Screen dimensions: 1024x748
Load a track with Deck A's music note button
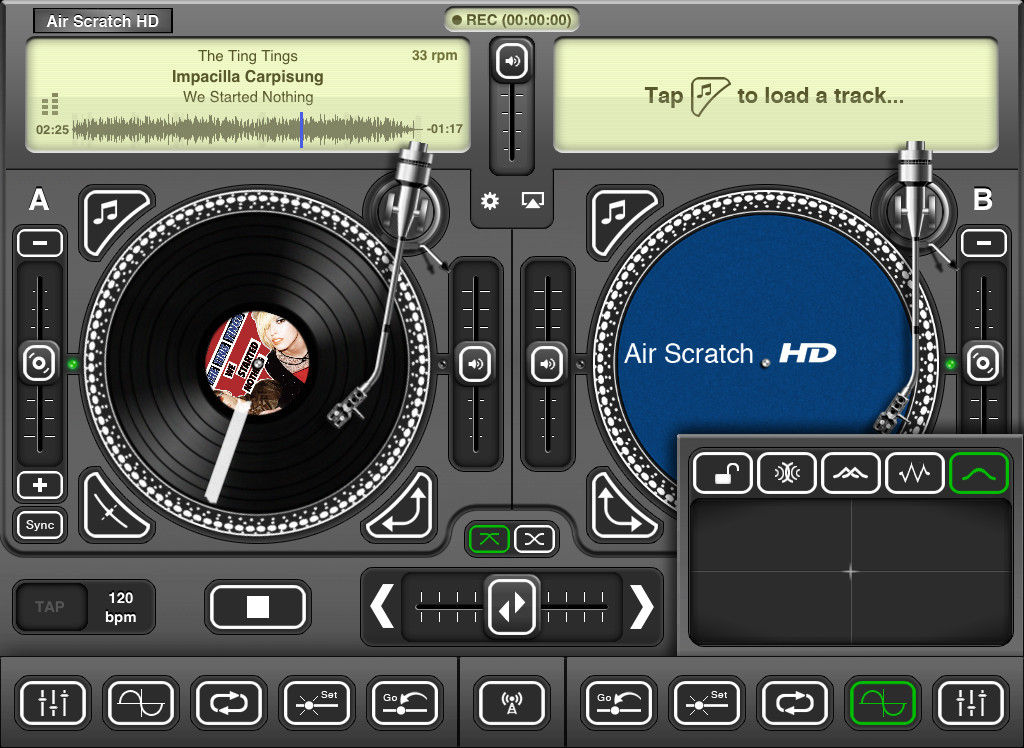click(x=116, y=222)
